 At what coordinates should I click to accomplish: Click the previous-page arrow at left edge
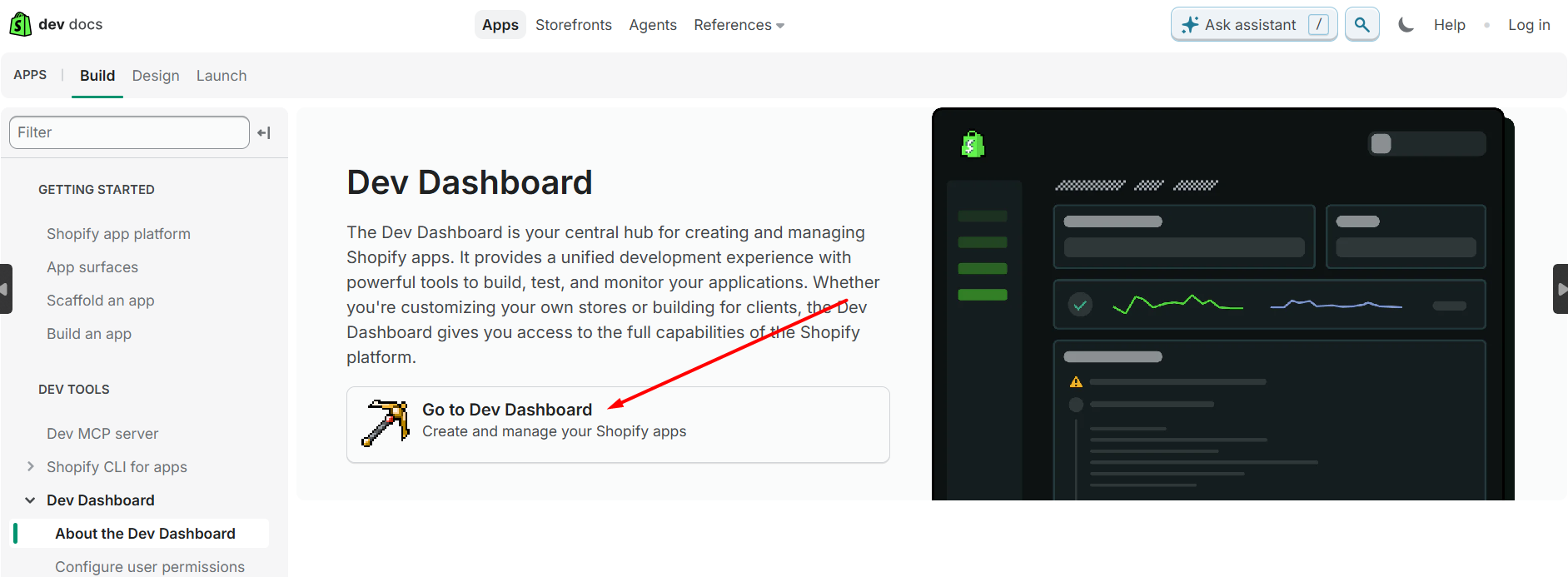click(6, 289)
